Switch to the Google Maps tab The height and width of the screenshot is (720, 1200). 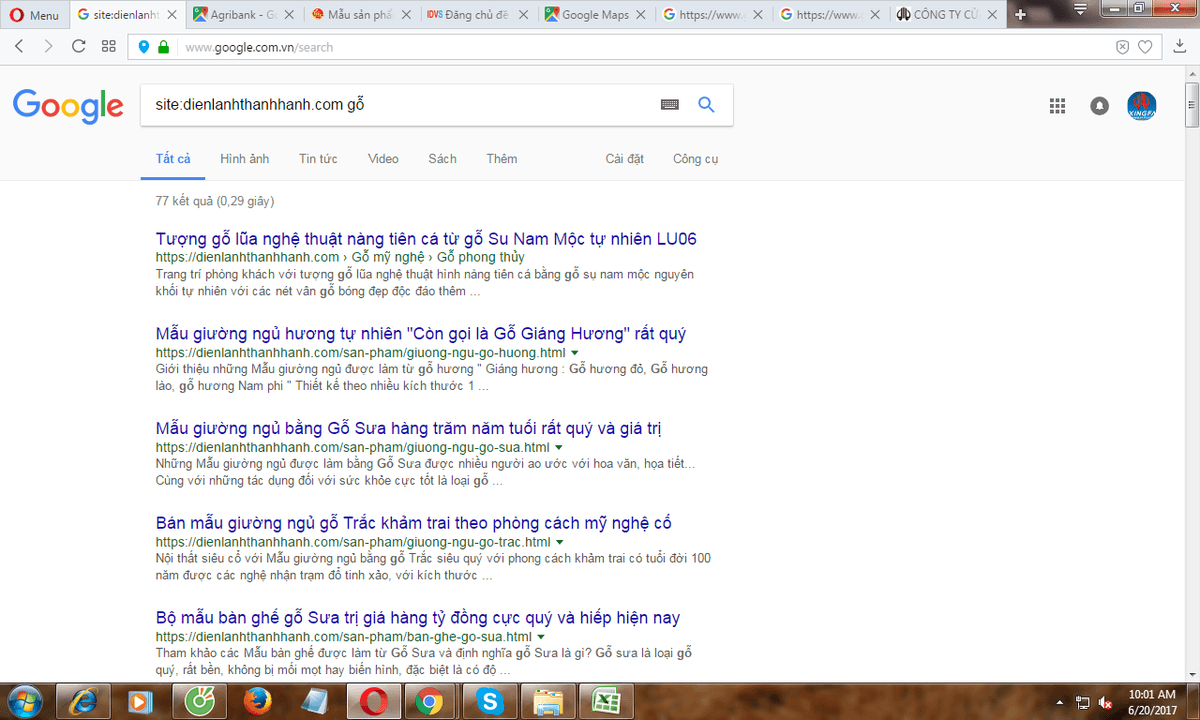tap(596, 15)
